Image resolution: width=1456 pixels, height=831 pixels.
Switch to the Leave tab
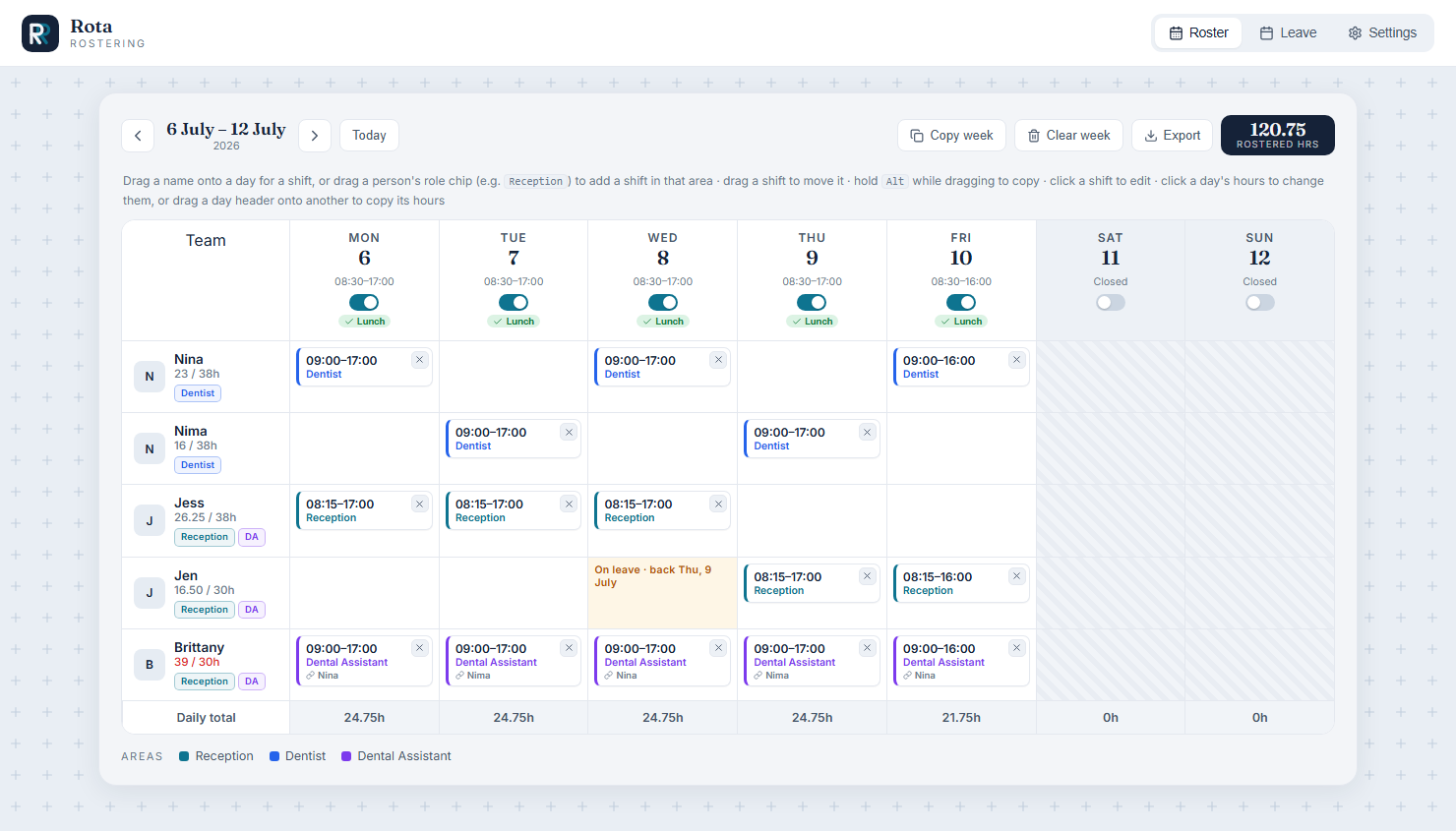pos(1288,32)
